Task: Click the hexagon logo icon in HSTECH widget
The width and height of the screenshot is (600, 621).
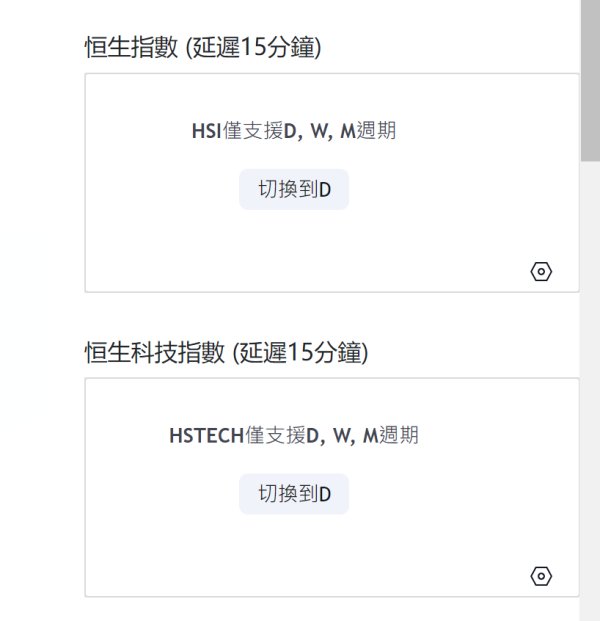Action: click(541, 576)
